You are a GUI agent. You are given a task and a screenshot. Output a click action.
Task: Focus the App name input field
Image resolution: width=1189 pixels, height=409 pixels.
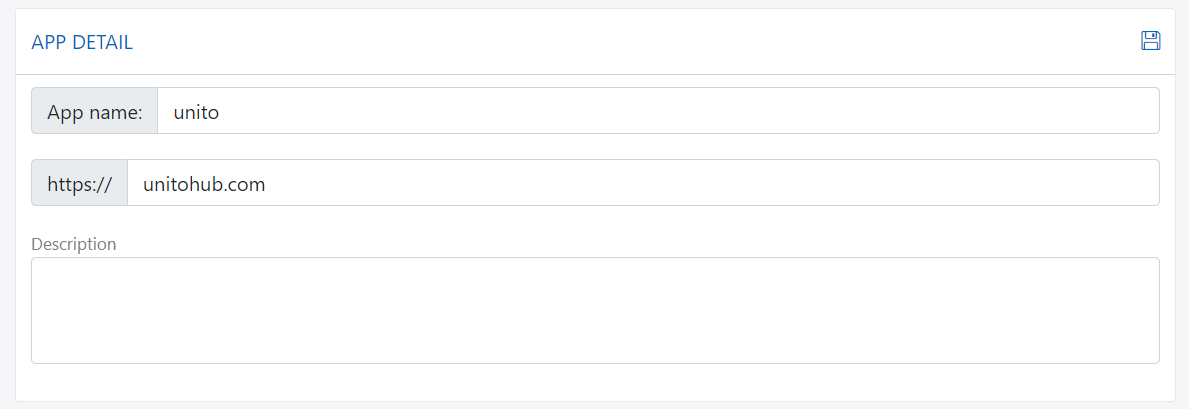658,111
